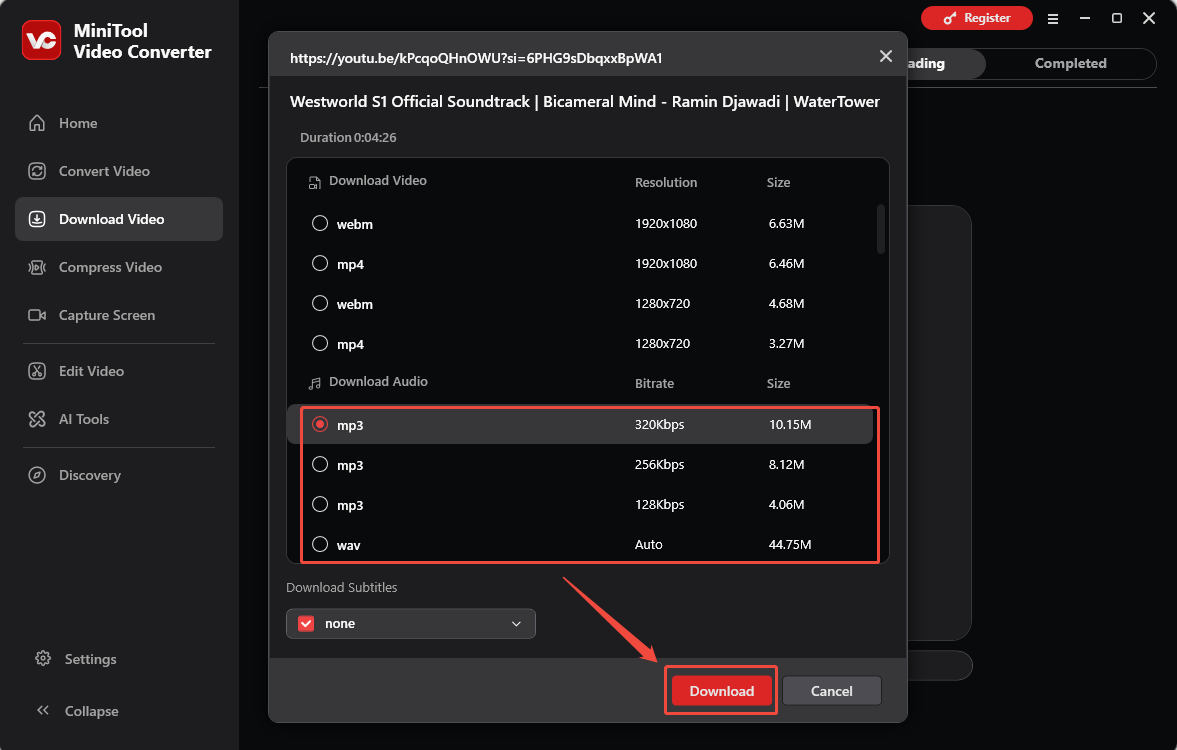Click the 6.63M size value
This screenshot has height=750, width=1177.
pos(787,223)
